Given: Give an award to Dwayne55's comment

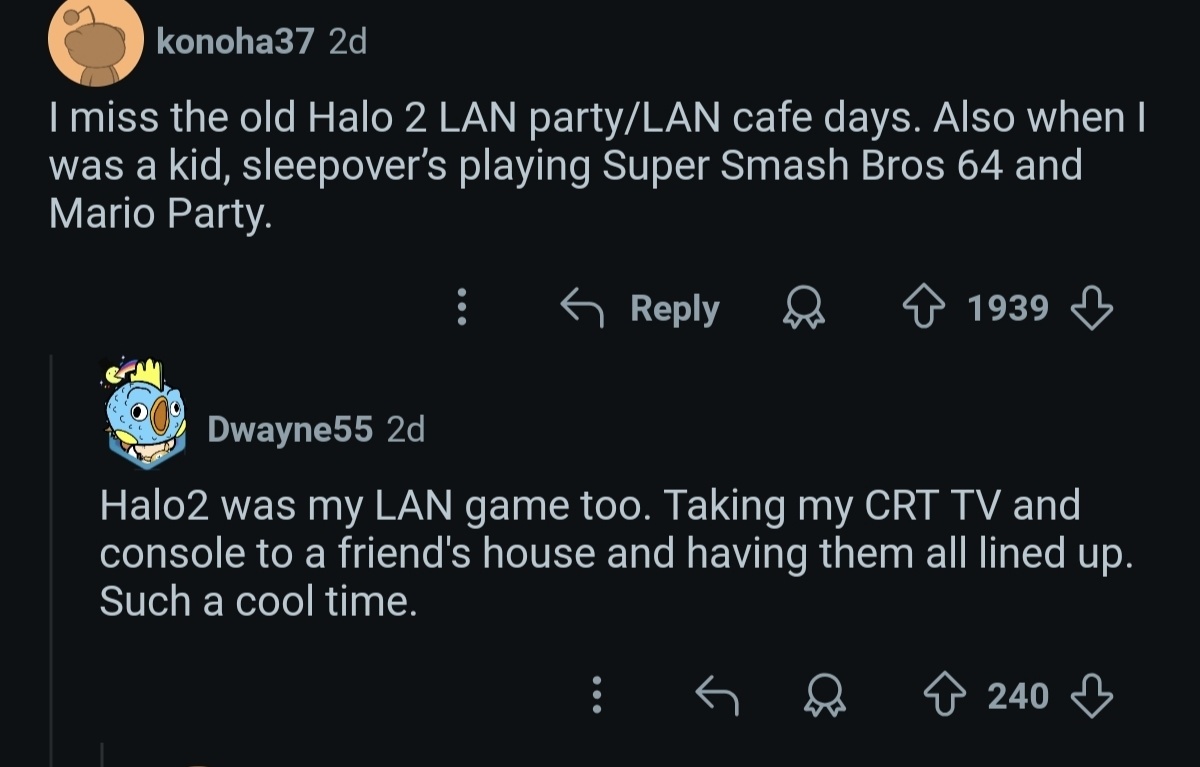Looking at the screenshot, I should pos(824,694).
